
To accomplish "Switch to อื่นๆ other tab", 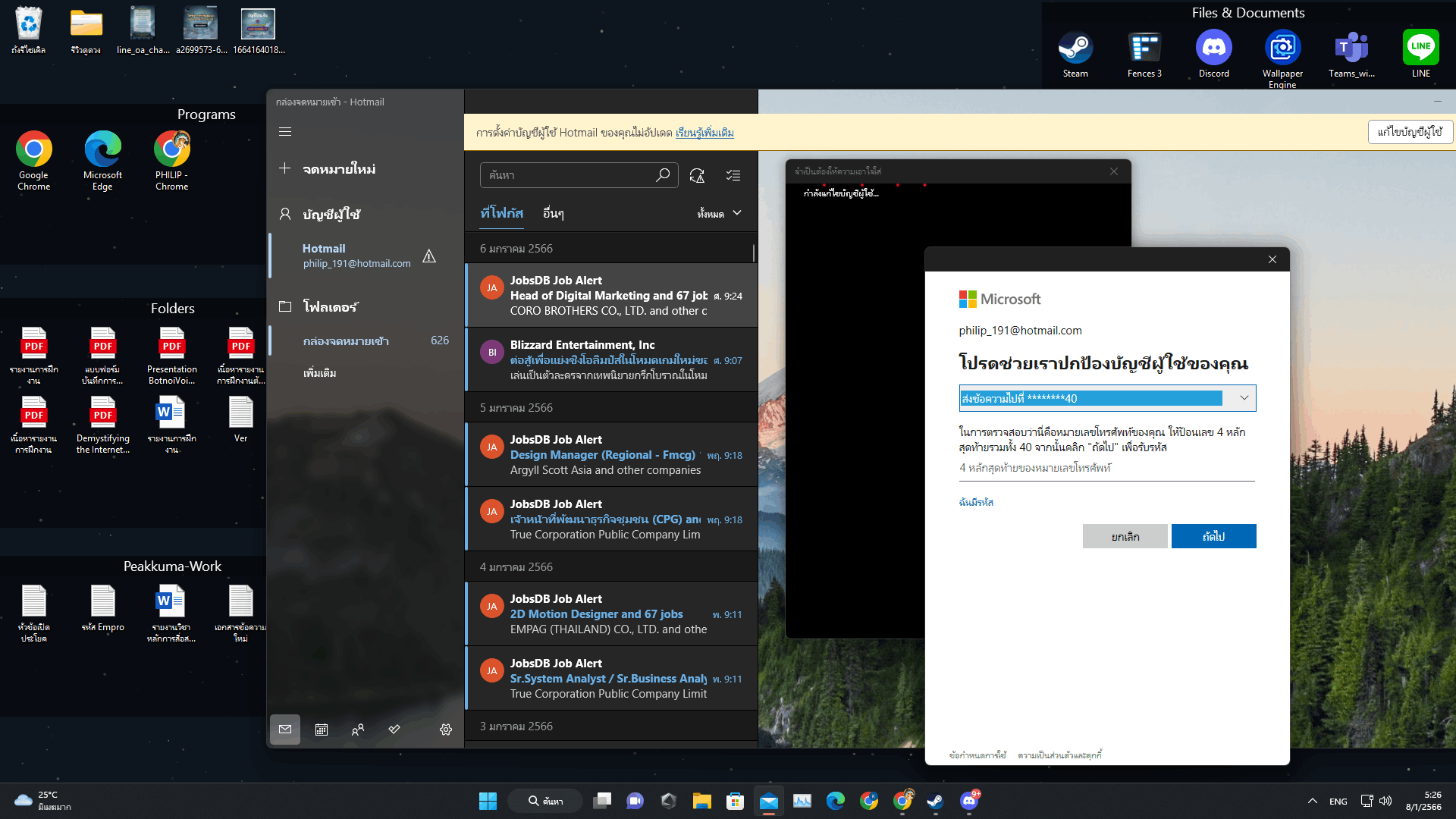I will click(x=553, y=213).
